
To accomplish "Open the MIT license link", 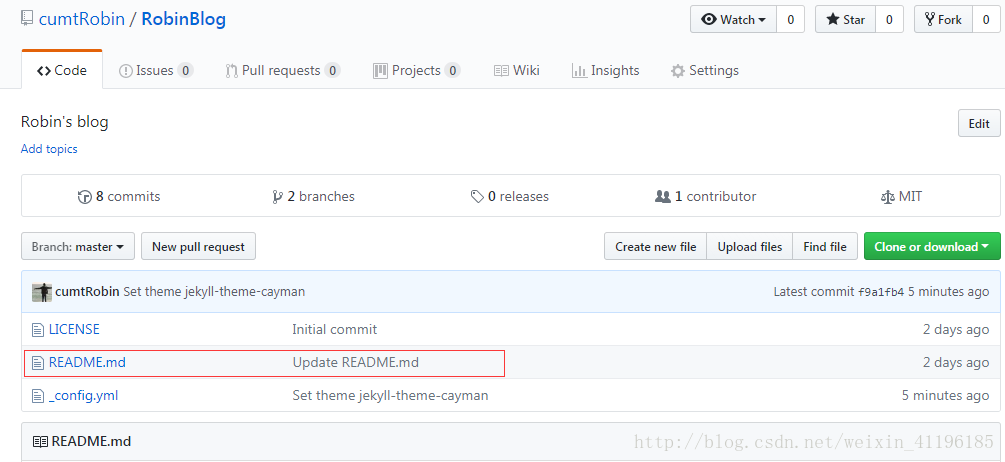I will 901,196.
